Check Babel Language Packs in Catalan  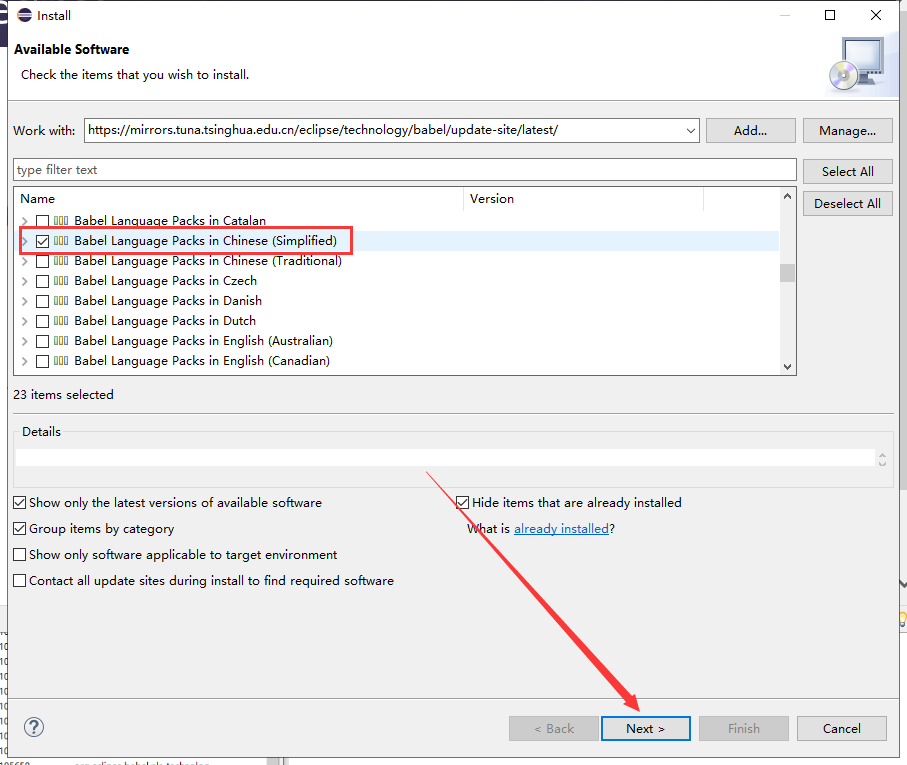[x=42, y=221]
